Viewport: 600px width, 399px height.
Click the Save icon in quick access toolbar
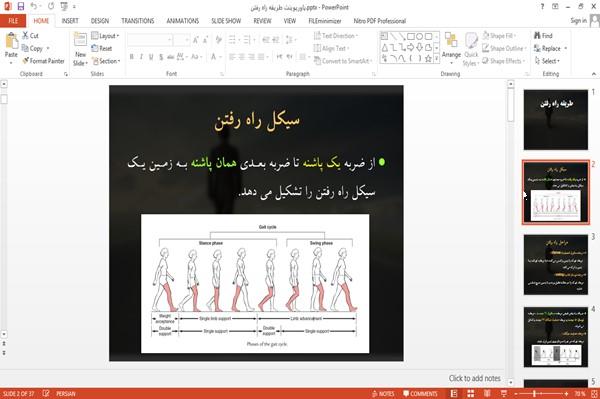click(x=21, y=6)
